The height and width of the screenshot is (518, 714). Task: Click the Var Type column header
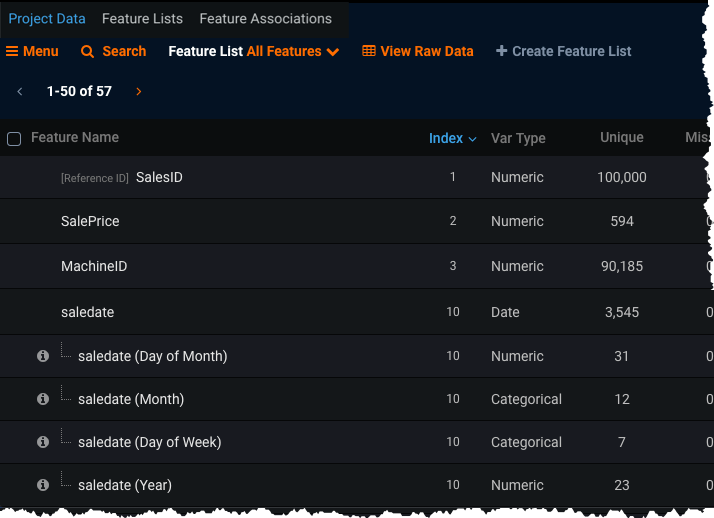pyautogui.click(x=518, y=139)
